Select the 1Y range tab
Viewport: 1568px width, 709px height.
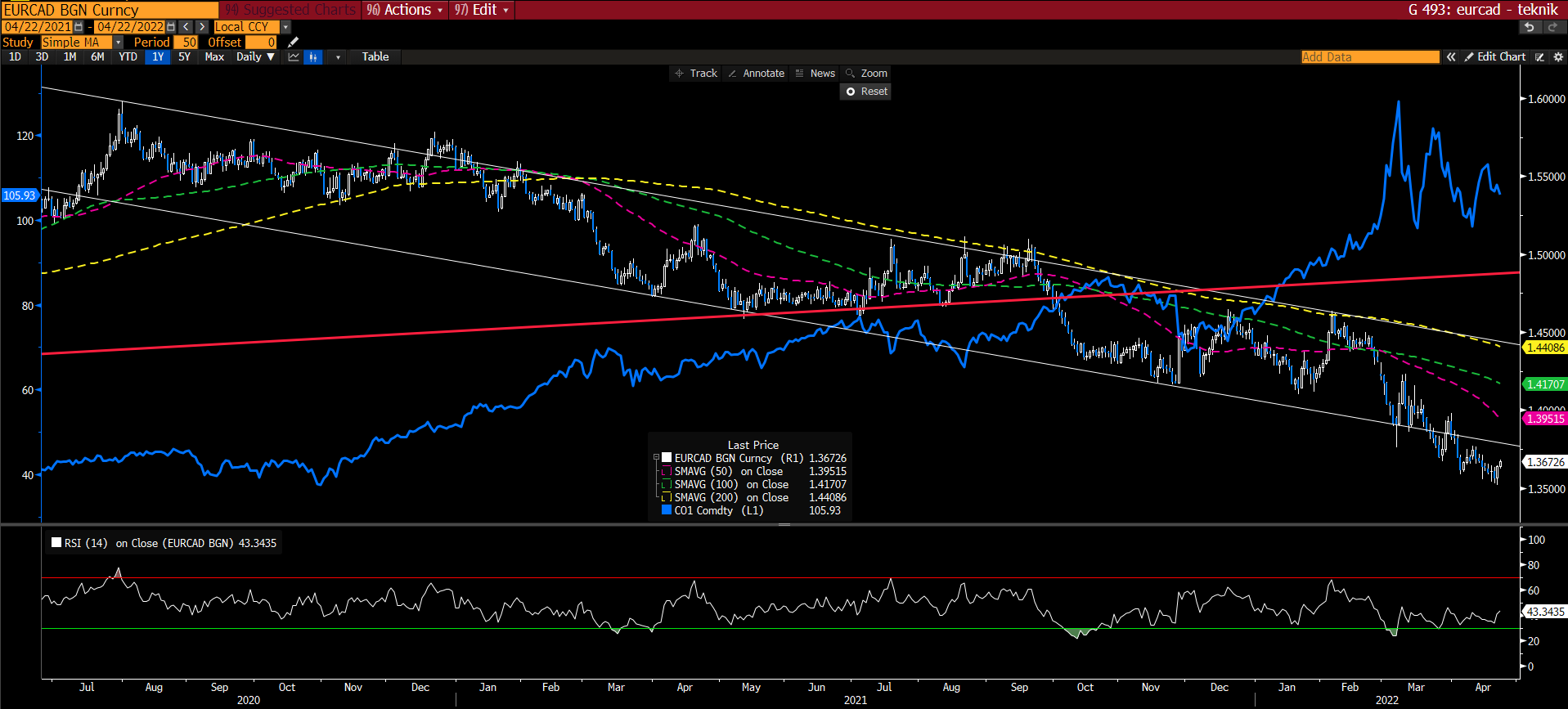[158, 56]
